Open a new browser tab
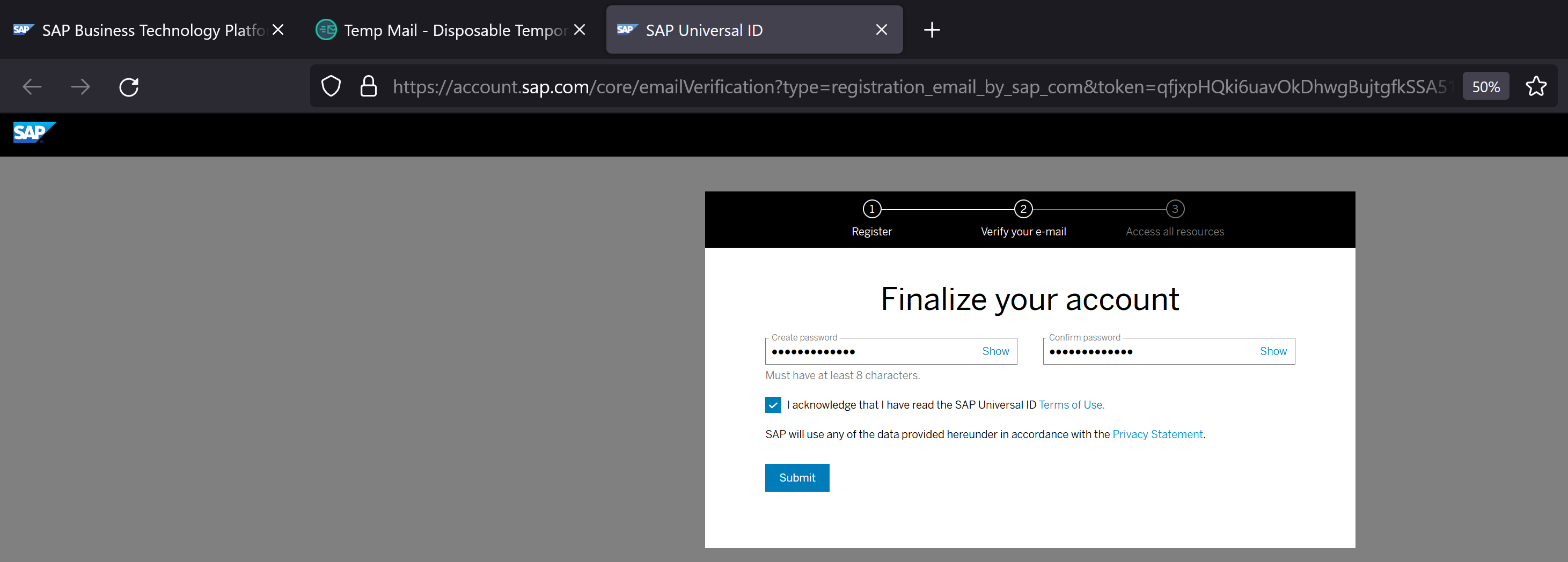This screenshot has width=1568, height=562. click(x=932, y=30)
